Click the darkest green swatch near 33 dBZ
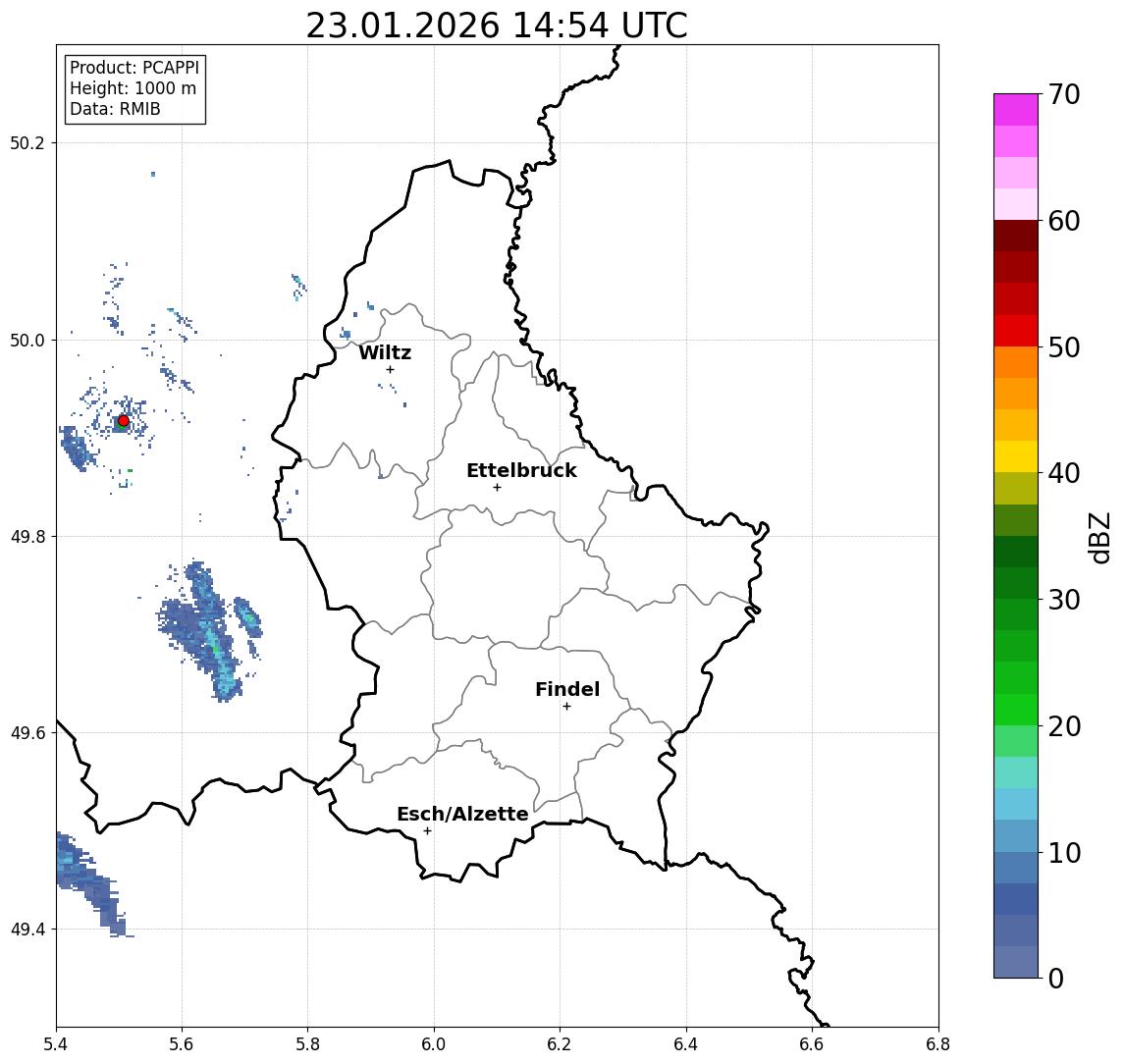The width and height of the screenshot is (1124, 1064). tap(1016, 552)
